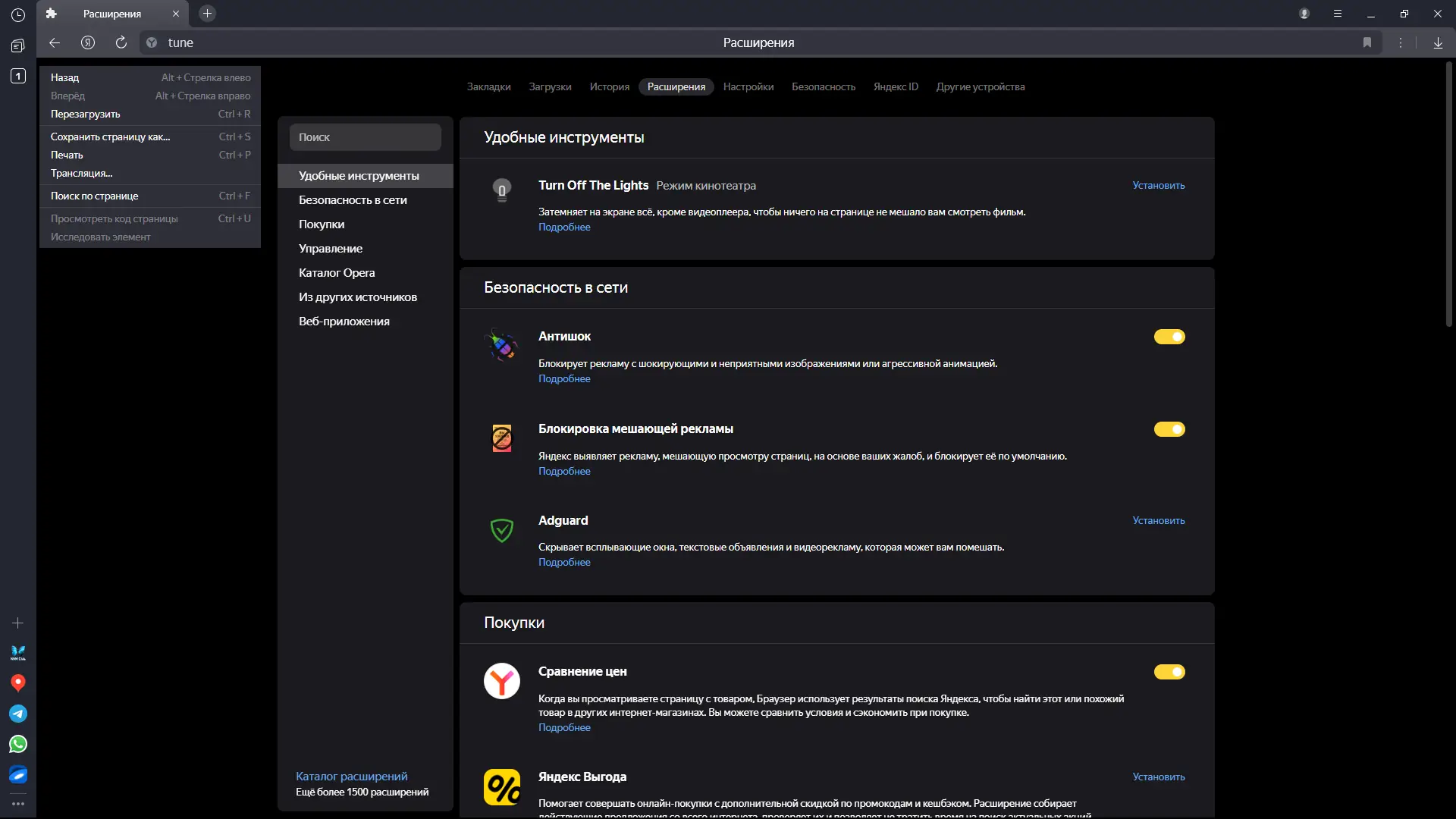
Task: Click the bookmark icon in address bar
Action: tap(1367, 42)
